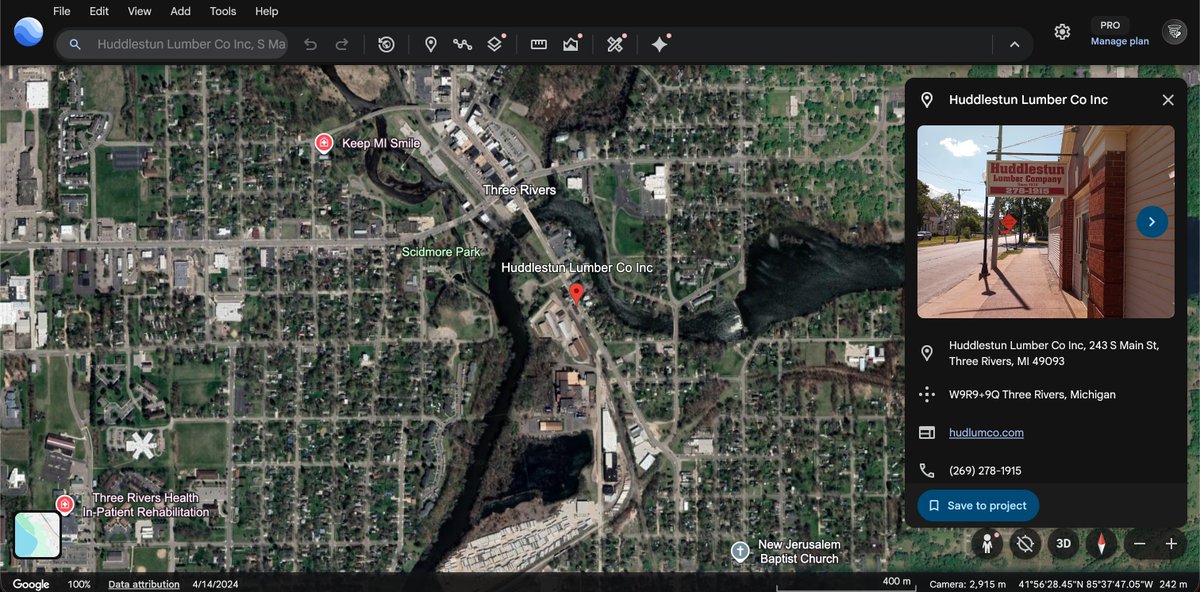Click the Huddlestun Lumber red map pin
The image size is (1200, 592).
pos(576,293)
